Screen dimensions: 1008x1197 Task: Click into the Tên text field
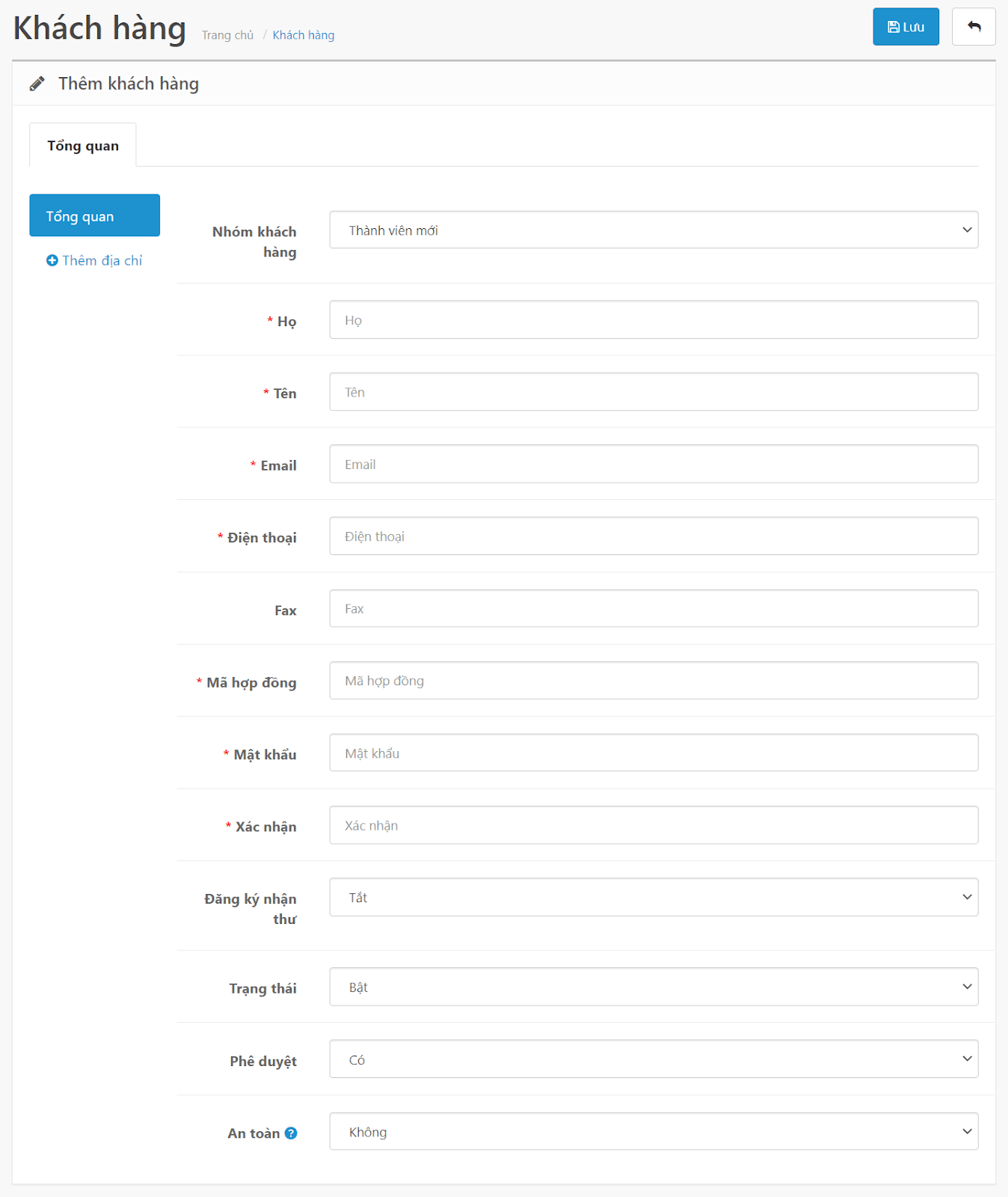[653, 392]
